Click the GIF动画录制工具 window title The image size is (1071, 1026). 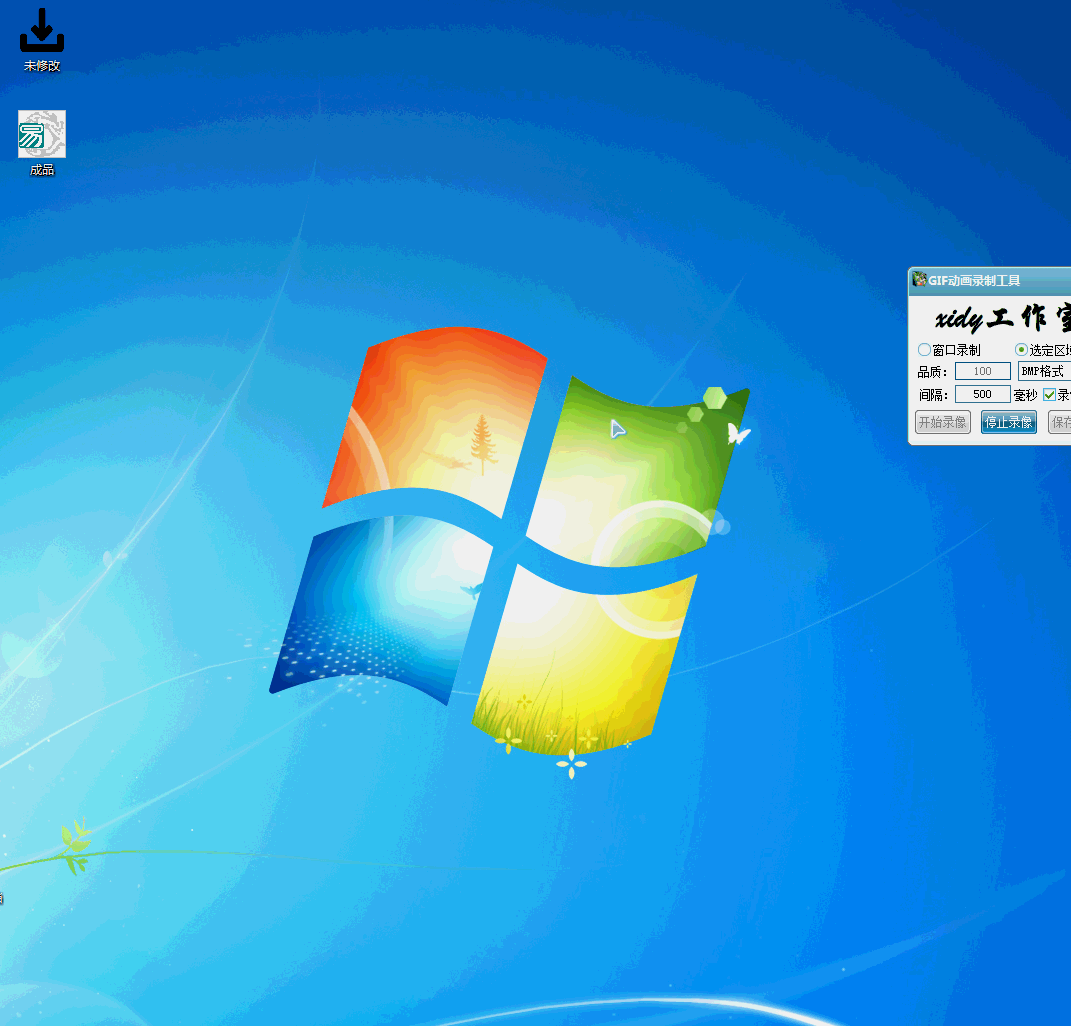click(974, 280)
